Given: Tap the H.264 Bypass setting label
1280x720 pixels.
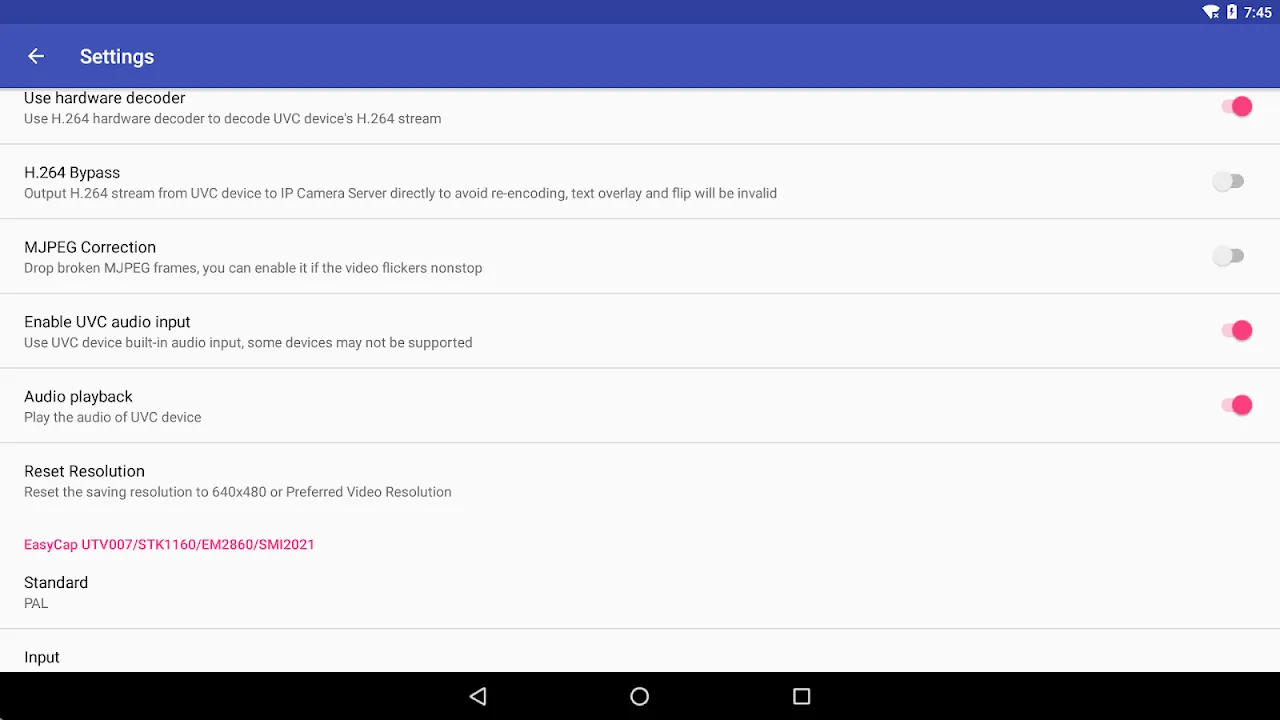Looking at the screenshot, I should pyautogui.click(x=72, y=172).
